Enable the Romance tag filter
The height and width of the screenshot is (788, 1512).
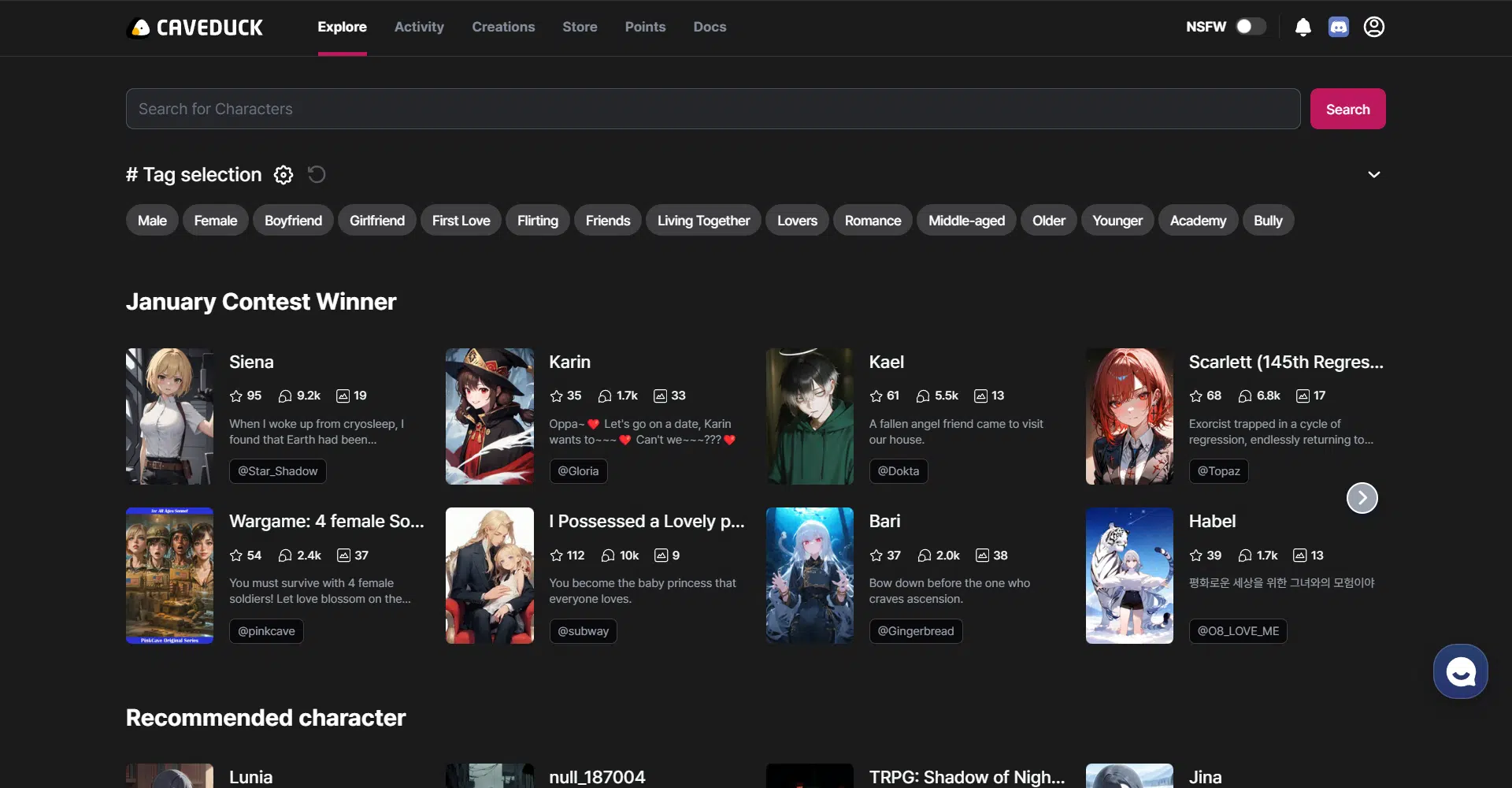(x=873, y=221)
